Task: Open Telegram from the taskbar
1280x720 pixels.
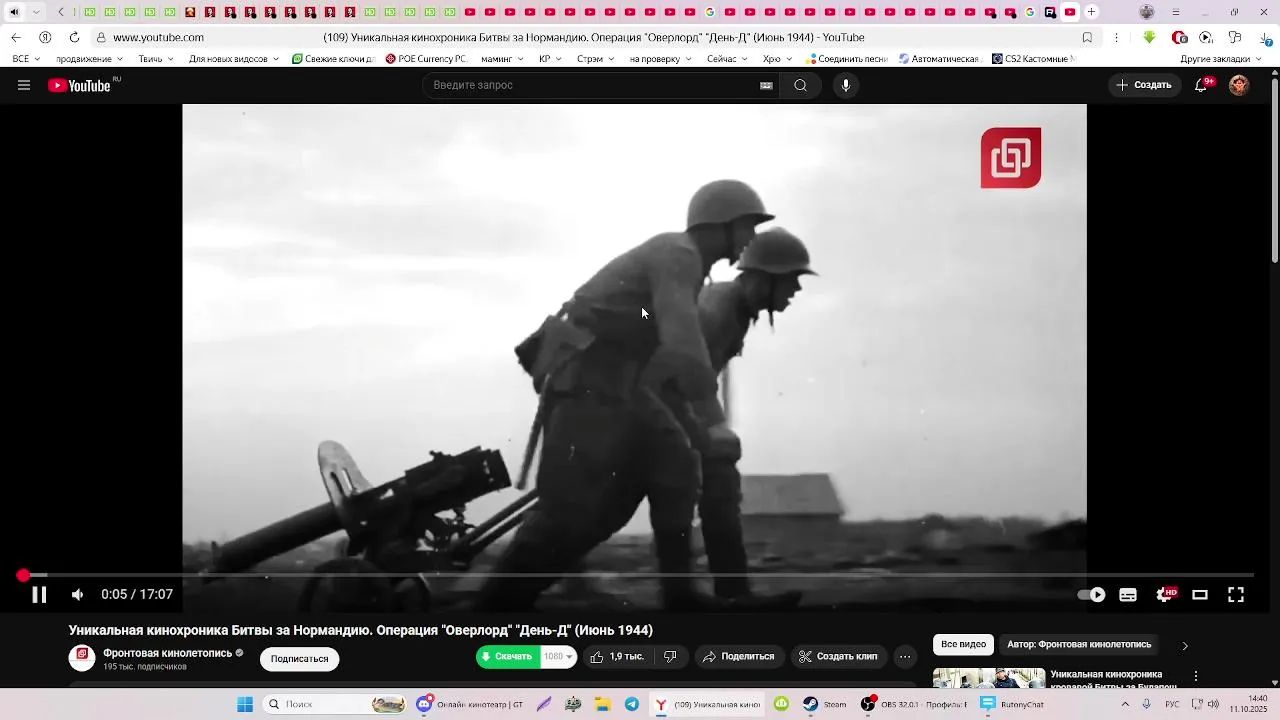Action: pos(632,704)
